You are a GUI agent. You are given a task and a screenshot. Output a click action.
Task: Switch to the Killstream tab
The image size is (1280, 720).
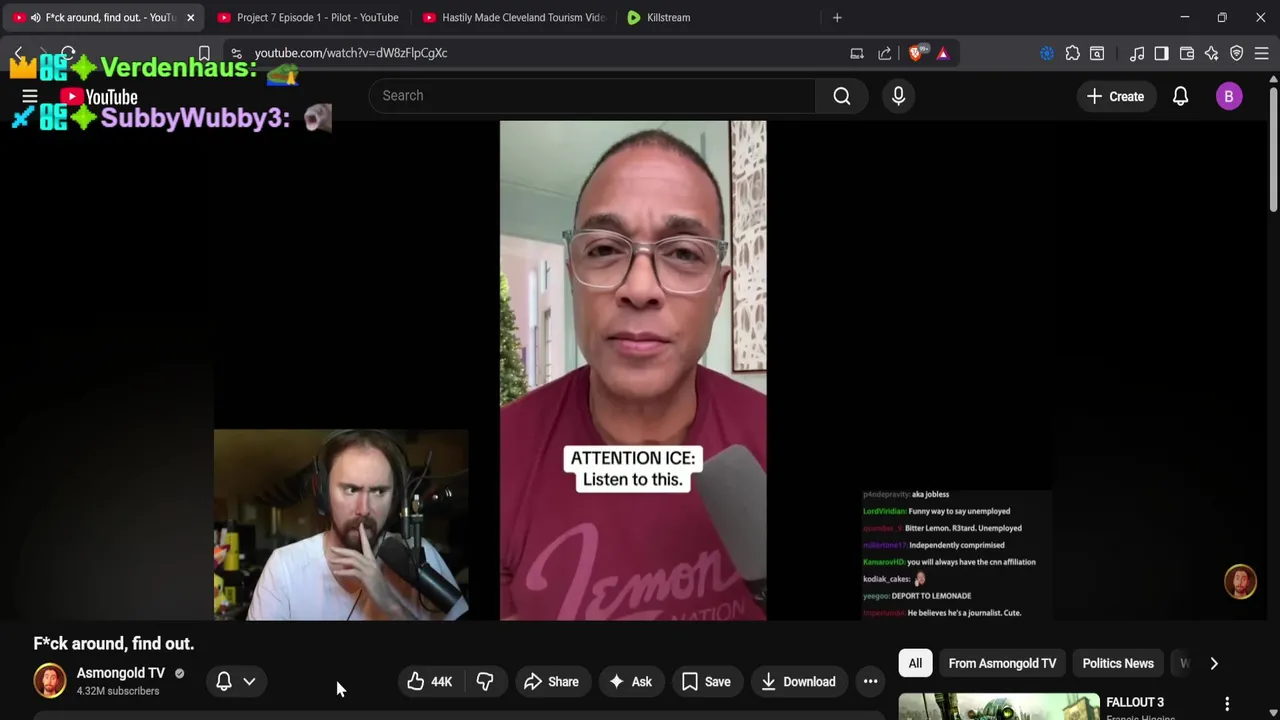pos(719,17)
